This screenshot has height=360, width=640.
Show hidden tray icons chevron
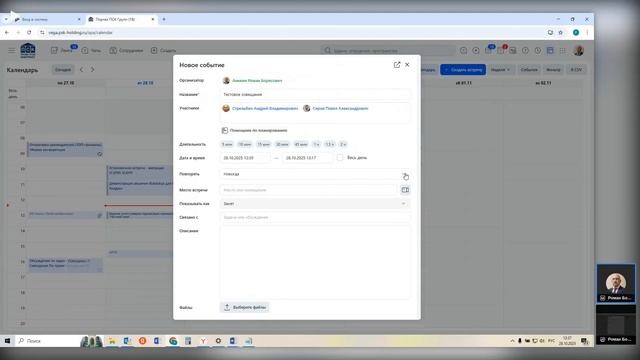(513, 340)
